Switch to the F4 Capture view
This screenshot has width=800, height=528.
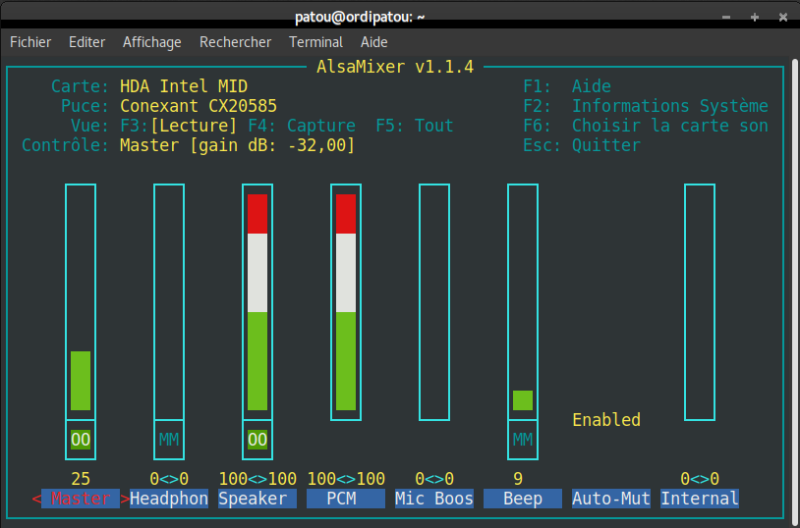pos(302,125)
